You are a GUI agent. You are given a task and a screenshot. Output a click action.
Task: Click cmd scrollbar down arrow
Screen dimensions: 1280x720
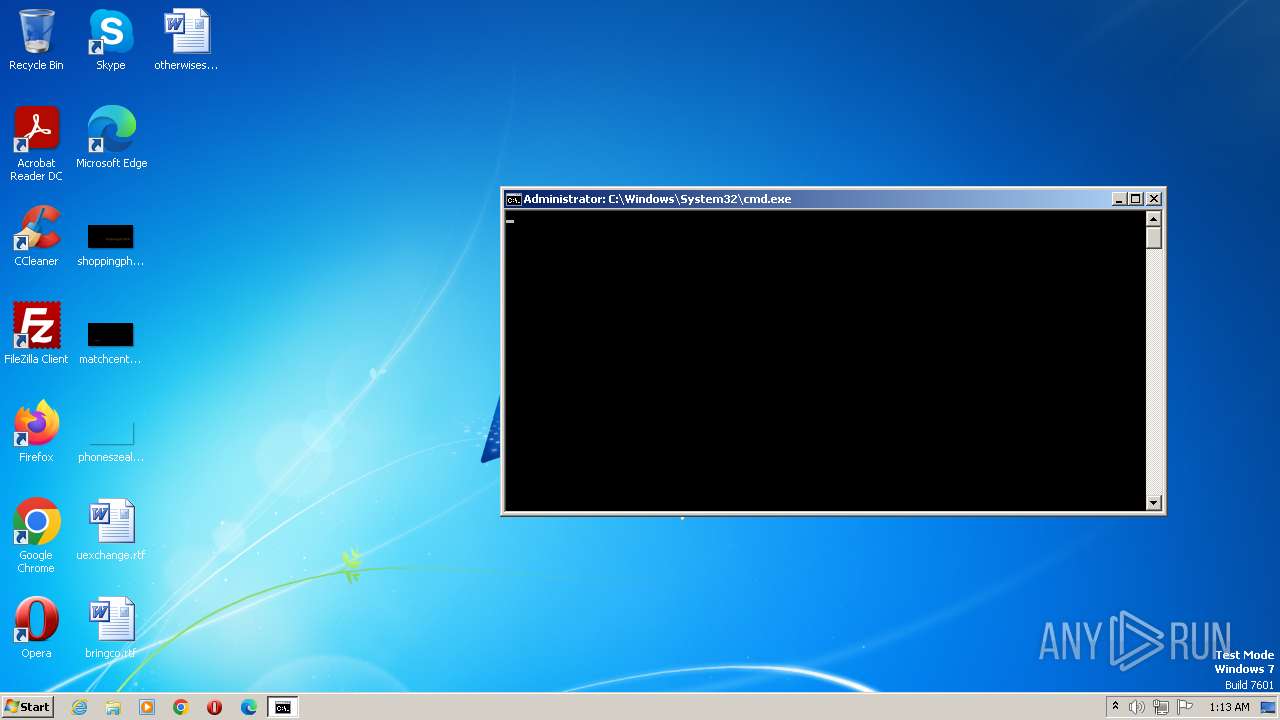(1154, 503)
